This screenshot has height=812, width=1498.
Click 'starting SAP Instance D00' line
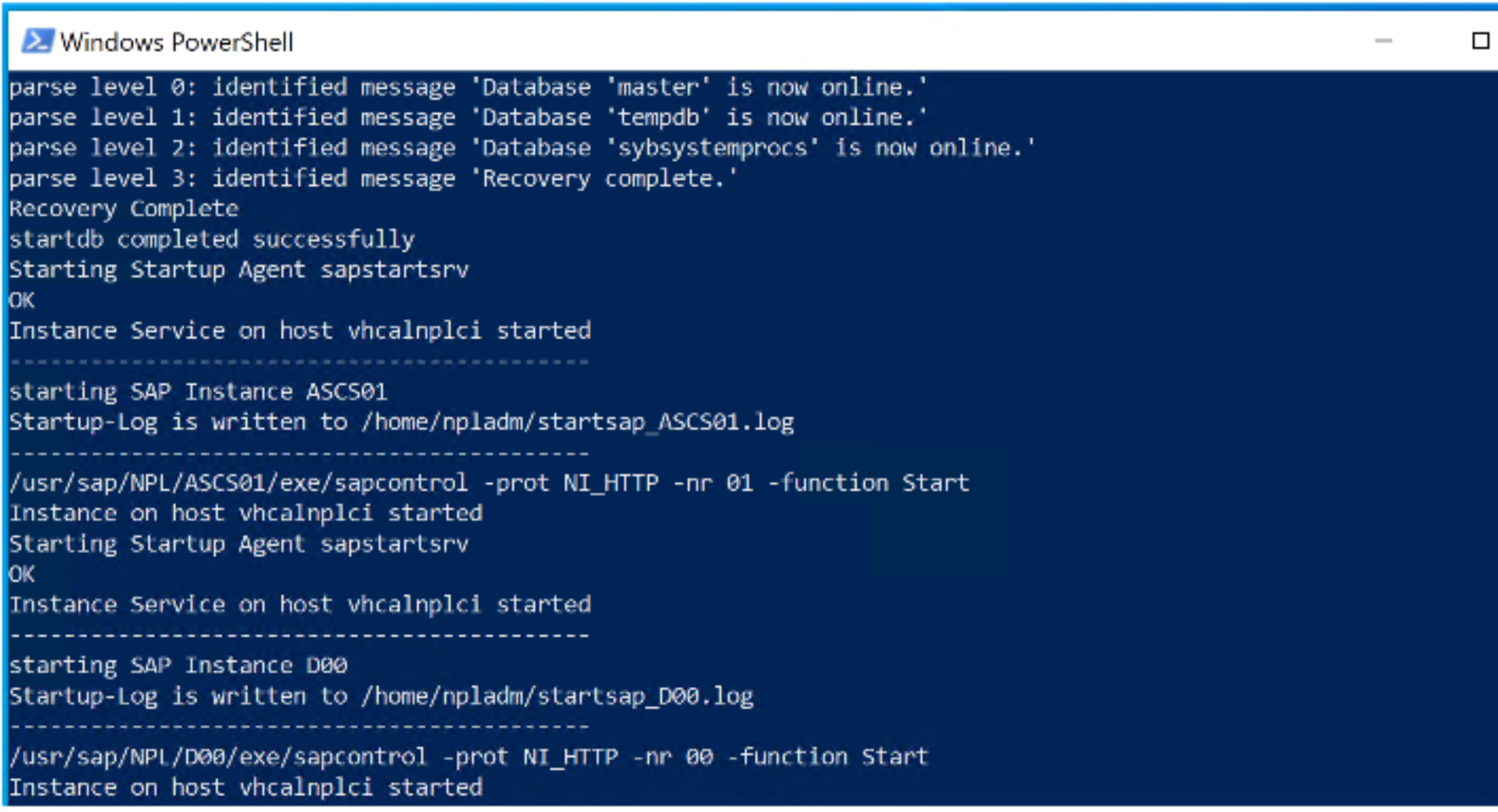[x=178, y=666]
